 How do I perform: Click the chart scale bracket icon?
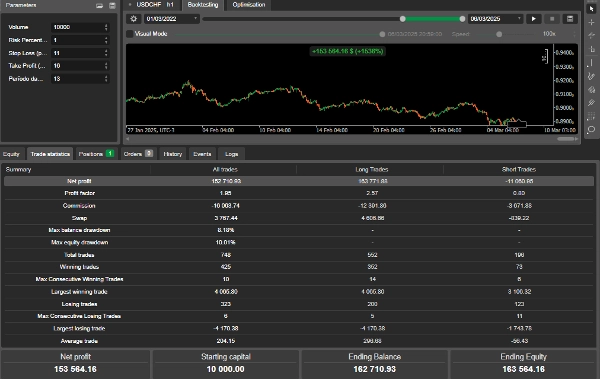pos(545,57)
